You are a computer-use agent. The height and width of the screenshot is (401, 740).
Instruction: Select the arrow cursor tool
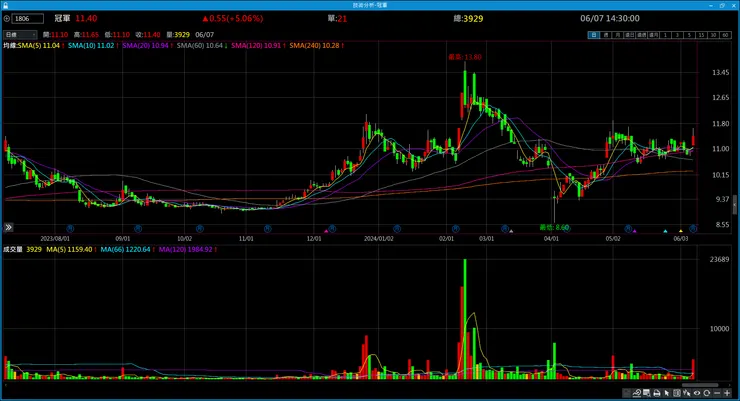[x=666, y=393]
